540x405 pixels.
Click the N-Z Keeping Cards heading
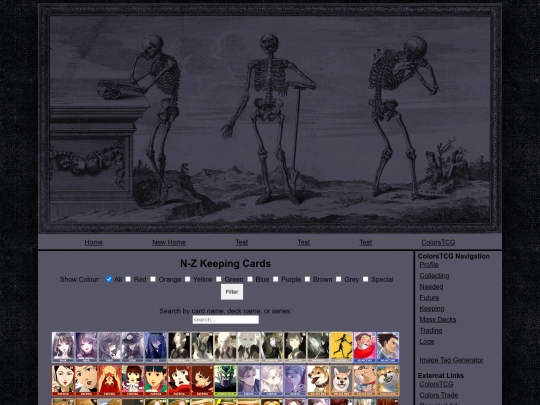pos(226,264)
